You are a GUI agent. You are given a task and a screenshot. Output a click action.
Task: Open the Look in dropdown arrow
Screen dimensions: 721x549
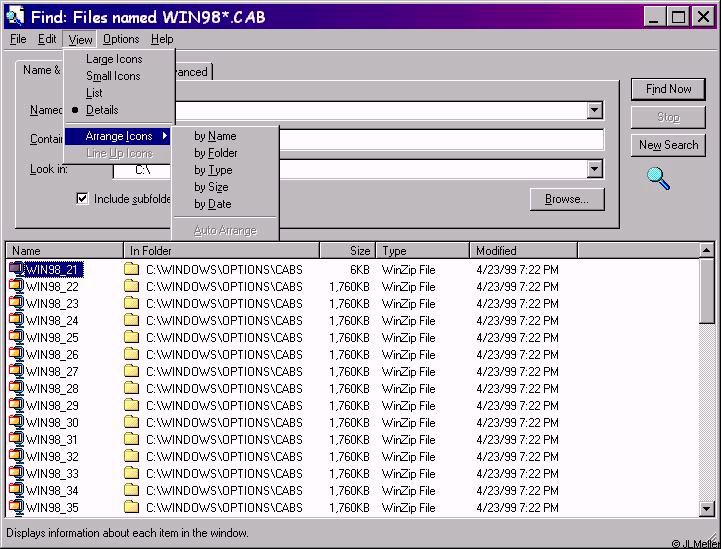click(x=594, y=169)
